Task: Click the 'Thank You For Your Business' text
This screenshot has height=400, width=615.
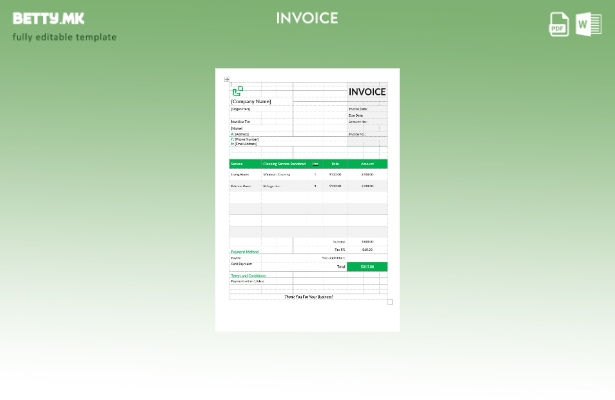Action: point(308,297)
